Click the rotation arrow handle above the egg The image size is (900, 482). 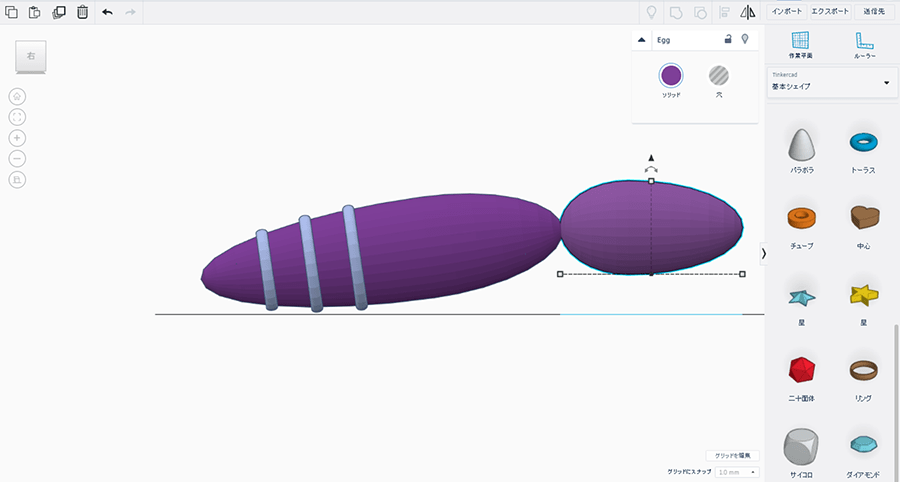coord(651,169)
